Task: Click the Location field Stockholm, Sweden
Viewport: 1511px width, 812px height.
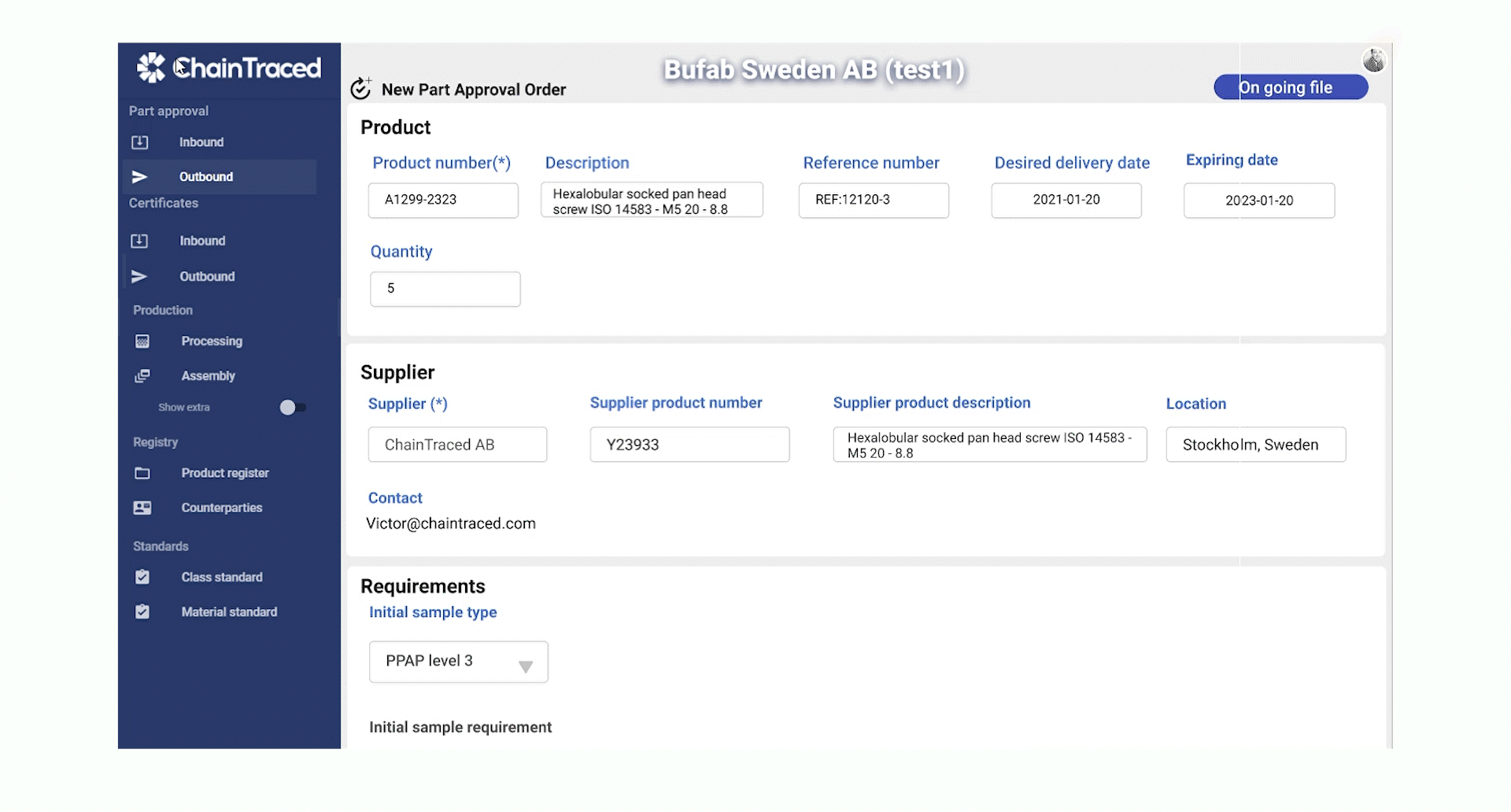Action: (x=1256, y=445)
